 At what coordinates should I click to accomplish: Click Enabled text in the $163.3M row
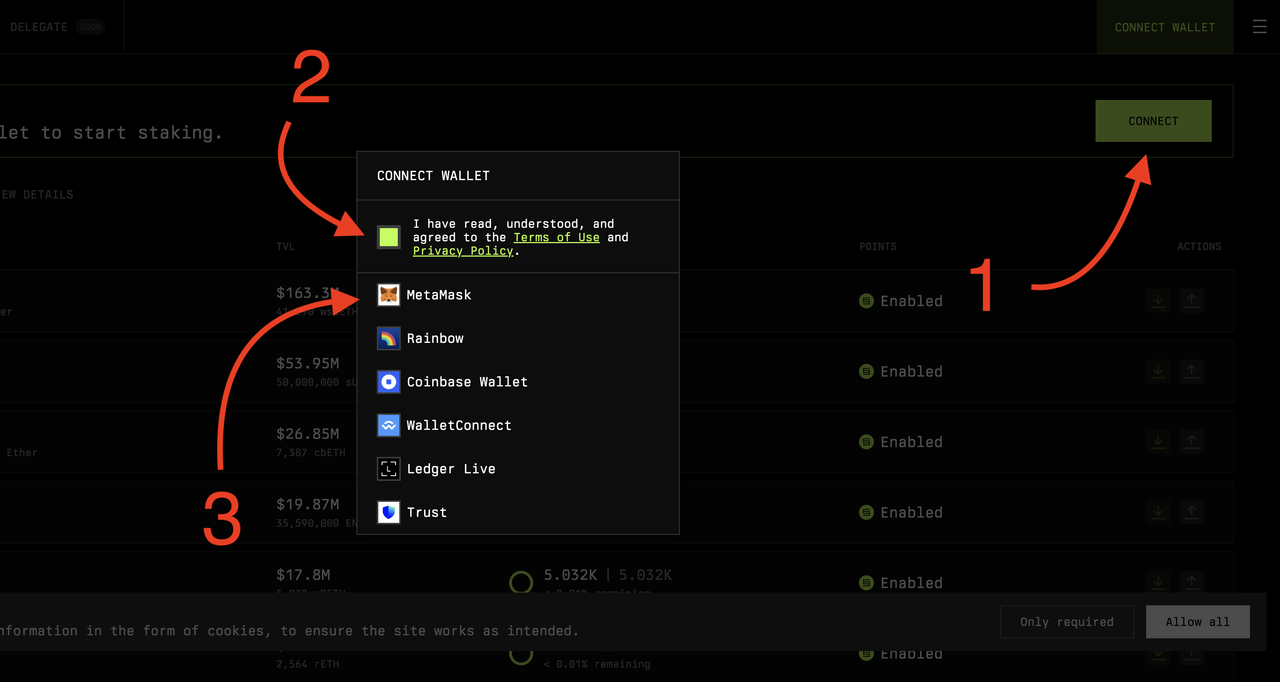(x=911, y=301)
